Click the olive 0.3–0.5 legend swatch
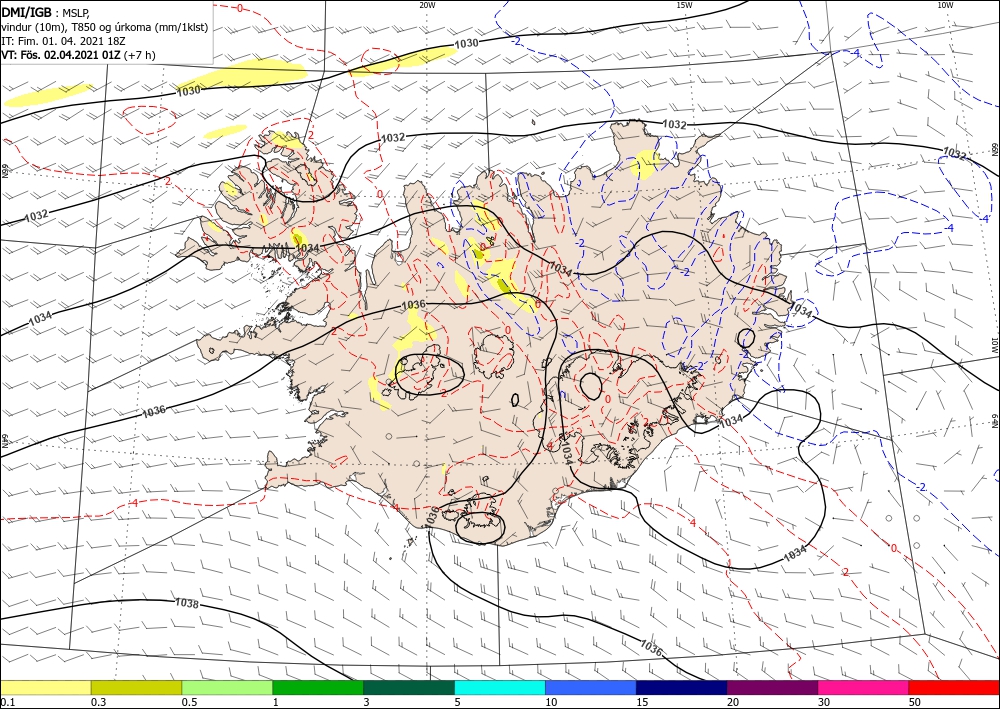 tap(136, 687)
